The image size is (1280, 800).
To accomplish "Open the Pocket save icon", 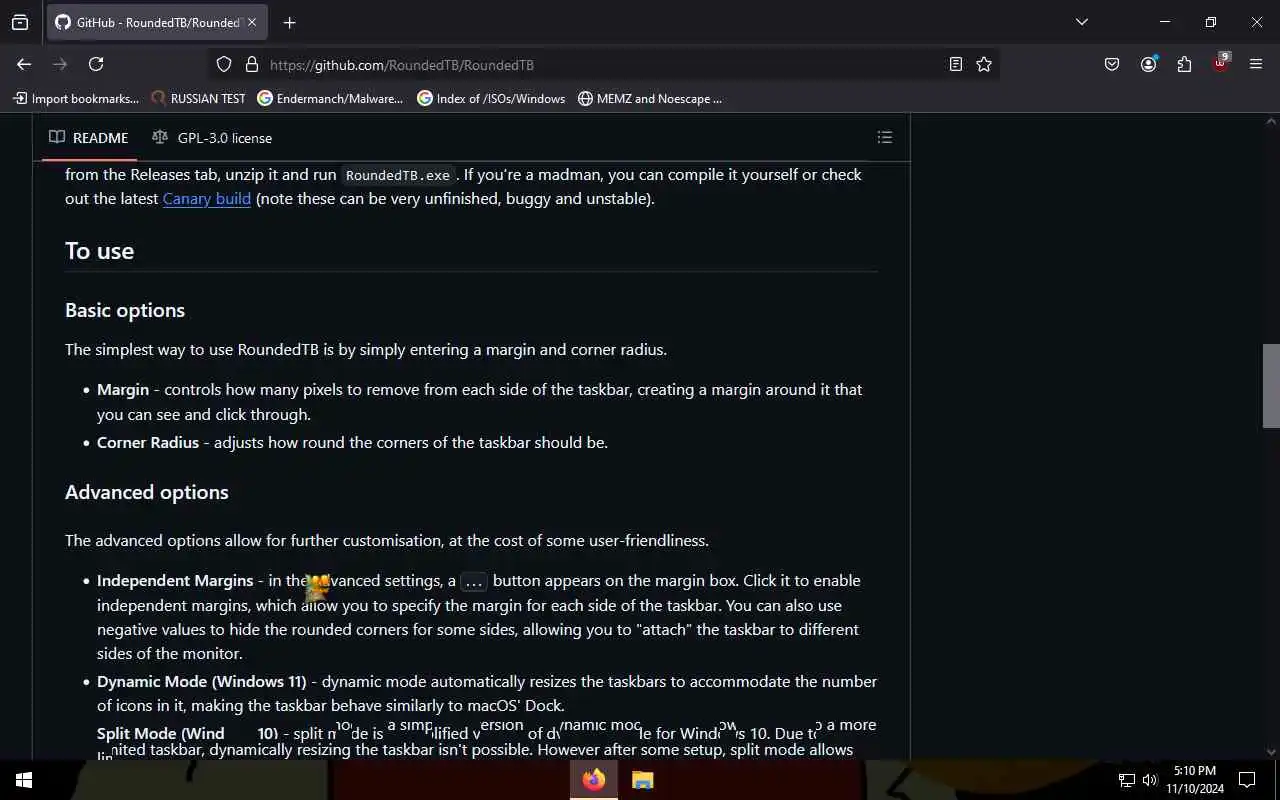I will click(1112, 64).
